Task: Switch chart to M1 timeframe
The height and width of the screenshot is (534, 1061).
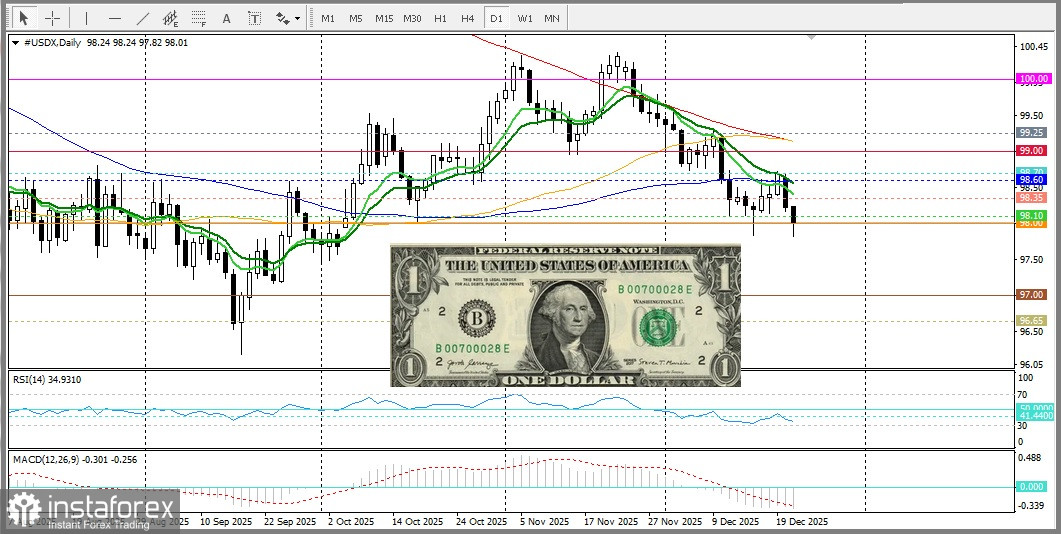Action: 328,18
